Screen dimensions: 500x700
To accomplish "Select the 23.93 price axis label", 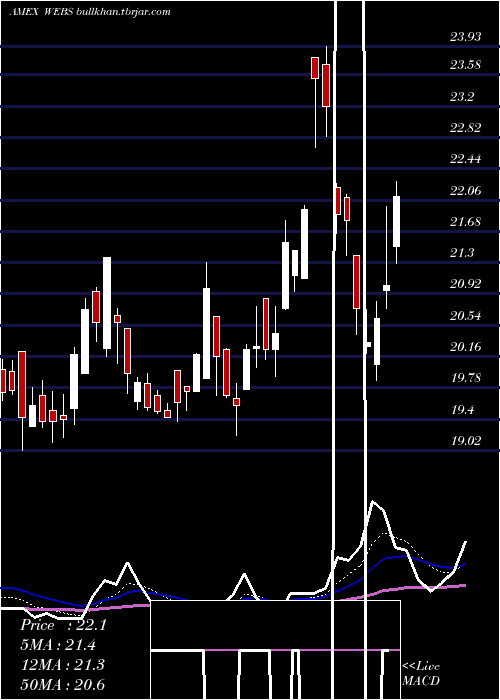I will 466,36.
